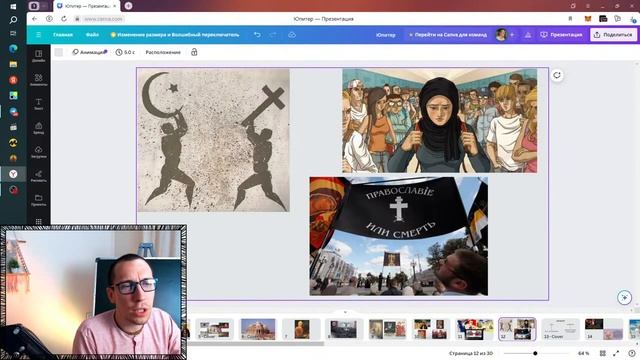Image resolution: width=640 pixels, height=360 pixels.
Task: Select the black banner photo on slide
Action: [398, 236]
